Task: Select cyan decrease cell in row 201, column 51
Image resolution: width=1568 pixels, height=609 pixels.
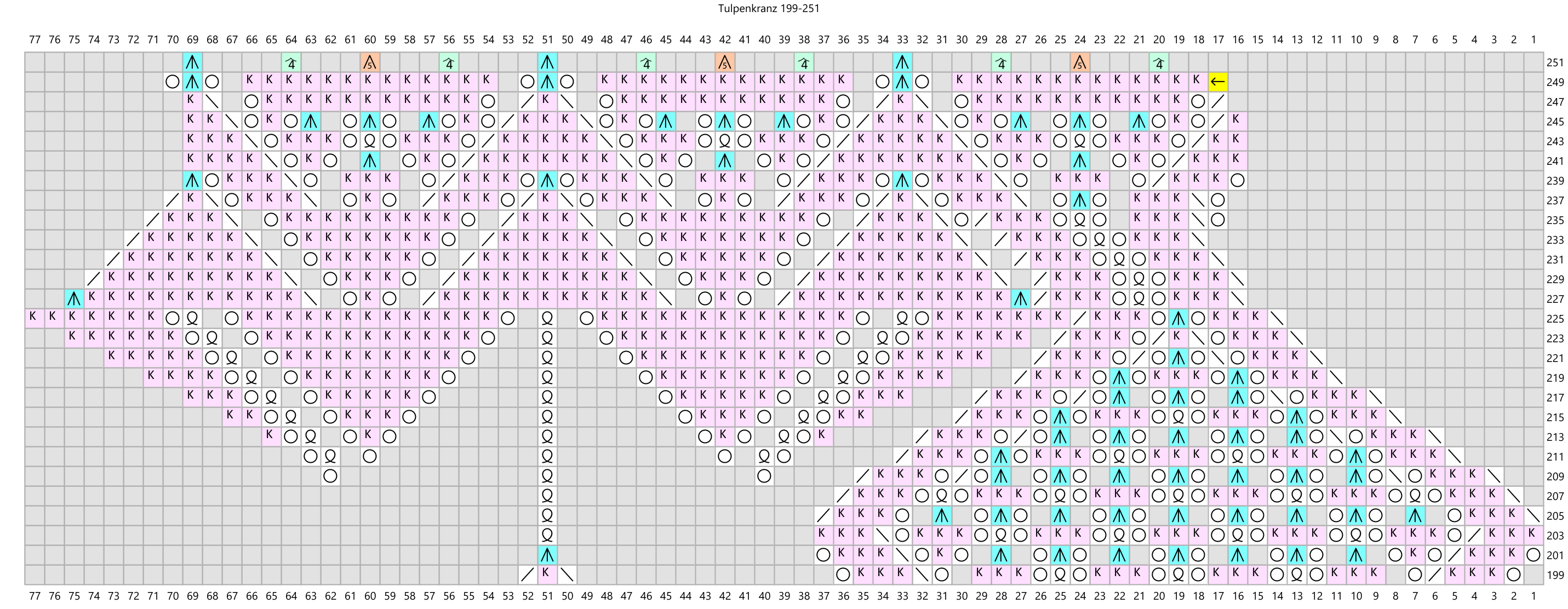Action: click(547, 555)
